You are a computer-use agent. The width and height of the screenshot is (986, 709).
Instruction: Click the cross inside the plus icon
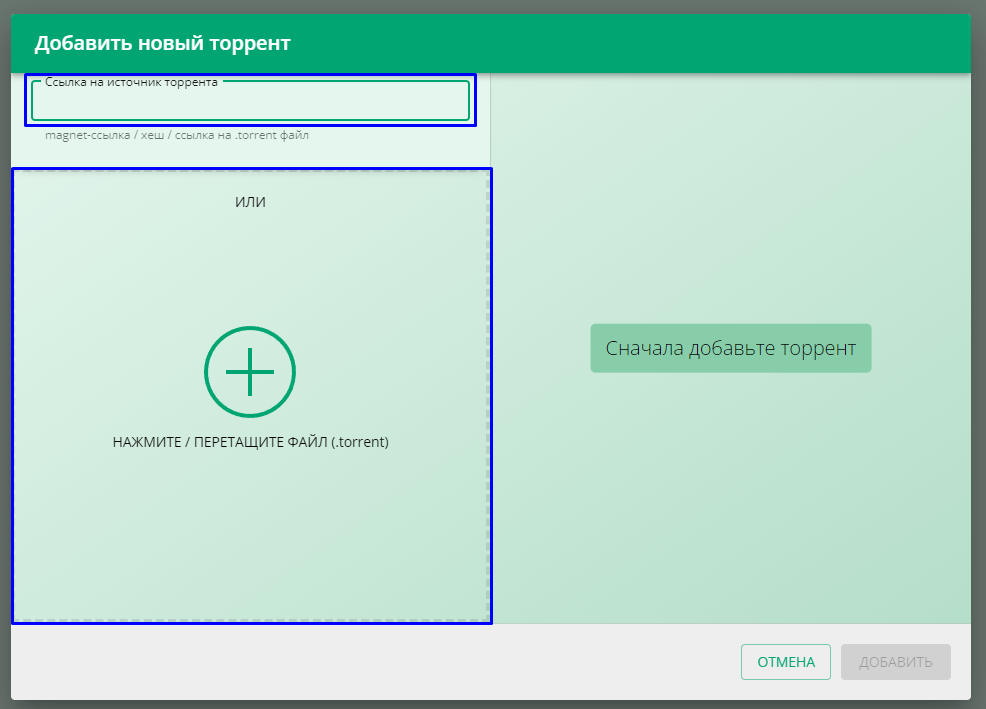[x=250, y=372]
